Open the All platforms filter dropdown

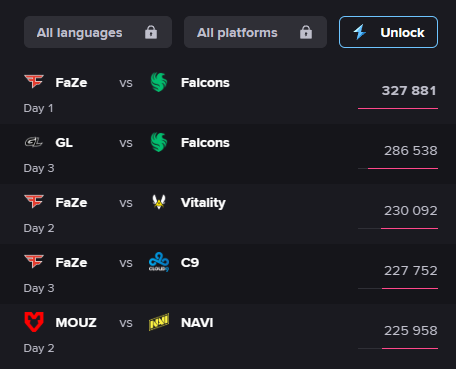(255, 32)
